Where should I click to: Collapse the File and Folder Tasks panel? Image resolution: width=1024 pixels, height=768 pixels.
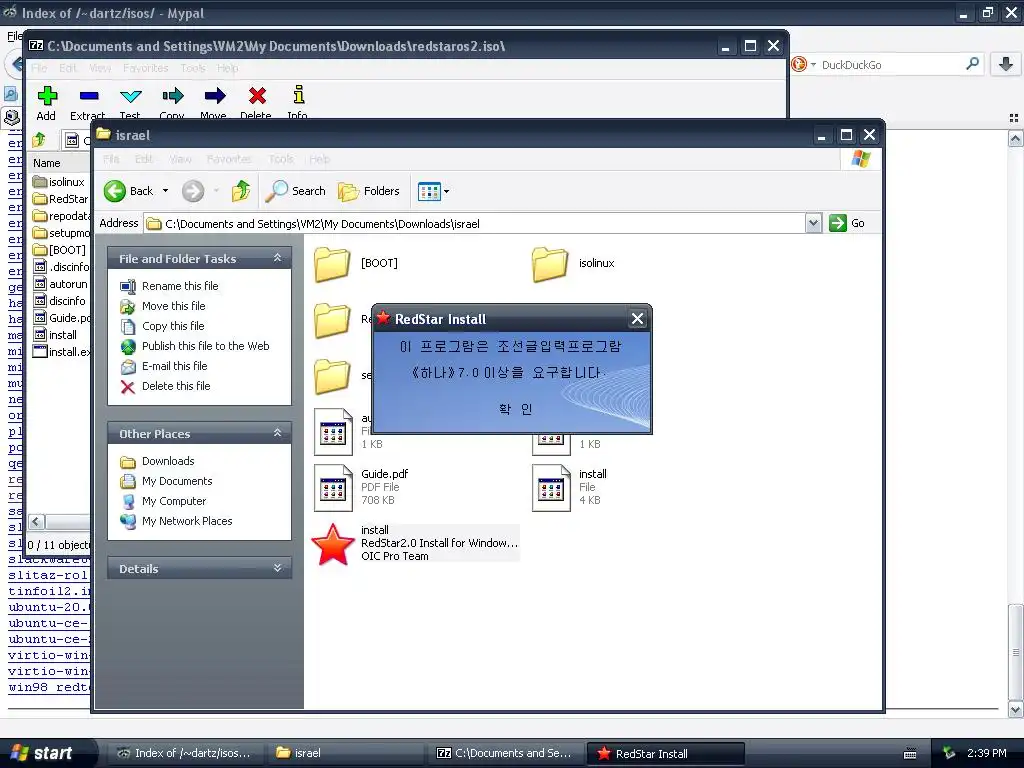[x=278, y=258]
